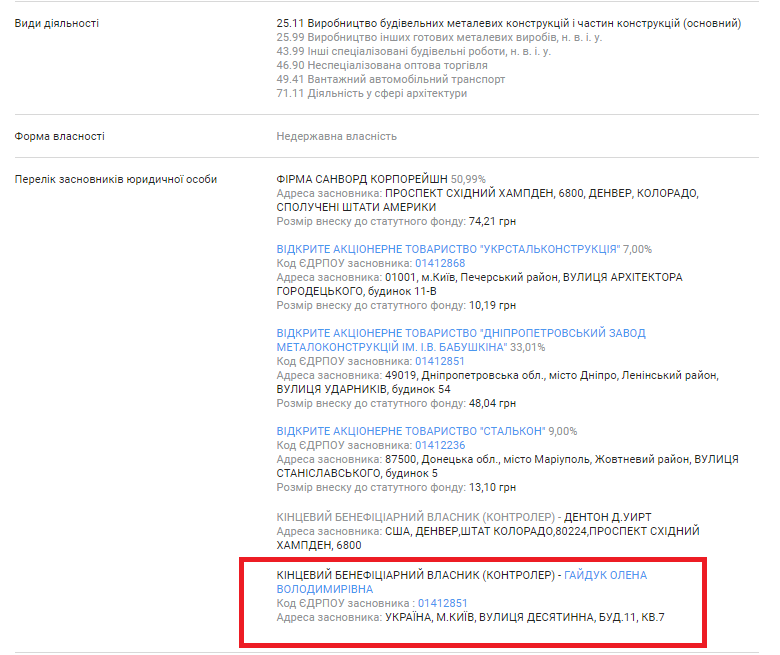Click code 01412851 under ГАЙДУК ОЛЕНА
The image size is (780, 655).
[x=441, y=604]
